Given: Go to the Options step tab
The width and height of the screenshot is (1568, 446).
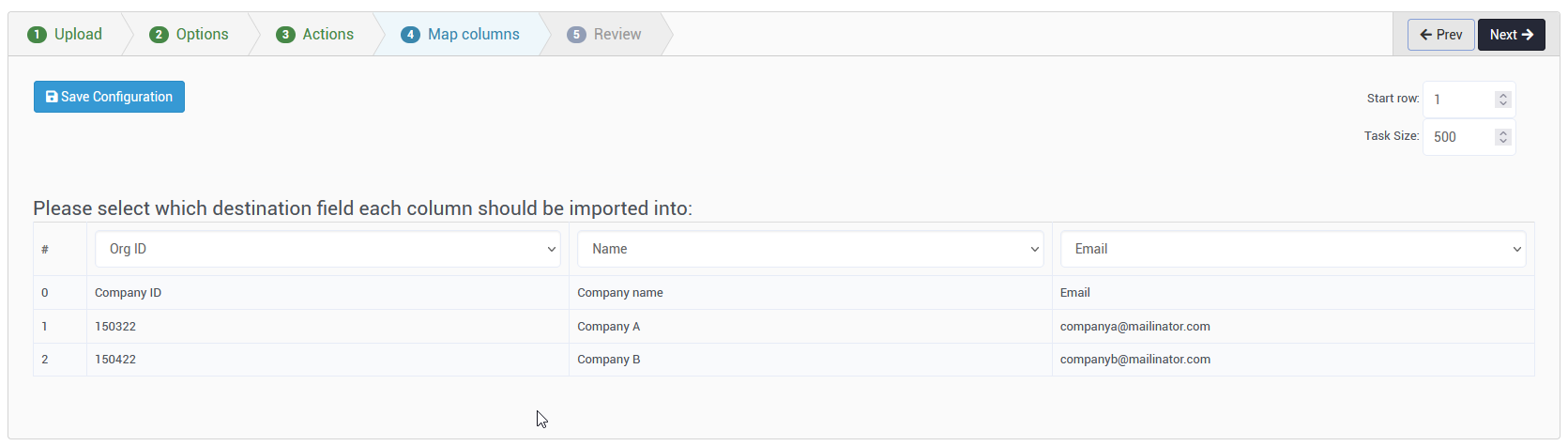Looking at the screenshot, I should coord(189,35).
